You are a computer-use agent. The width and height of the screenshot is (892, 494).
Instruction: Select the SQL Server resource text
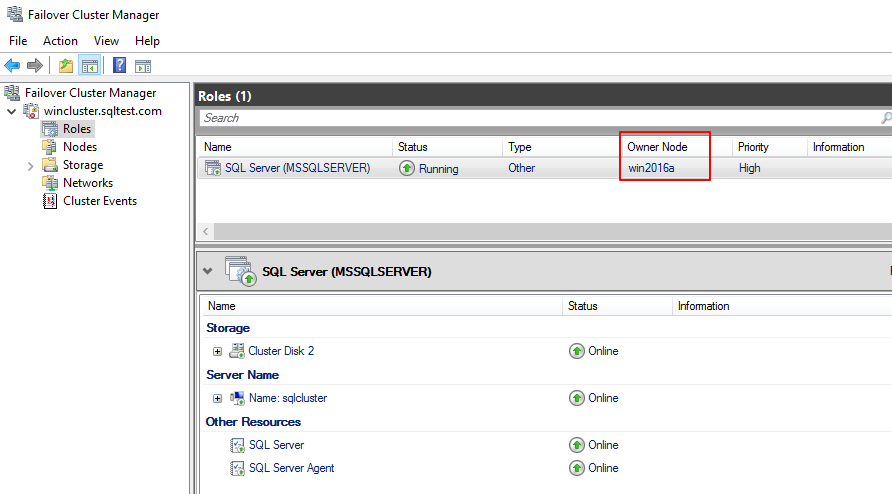[276, 445]
